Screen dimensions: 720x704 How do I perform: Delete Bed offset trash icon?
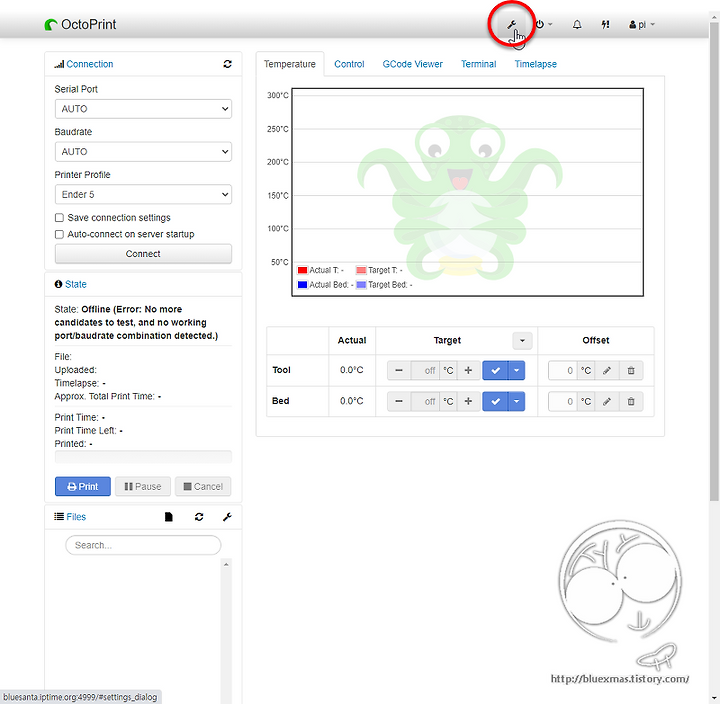coord(631,401)
